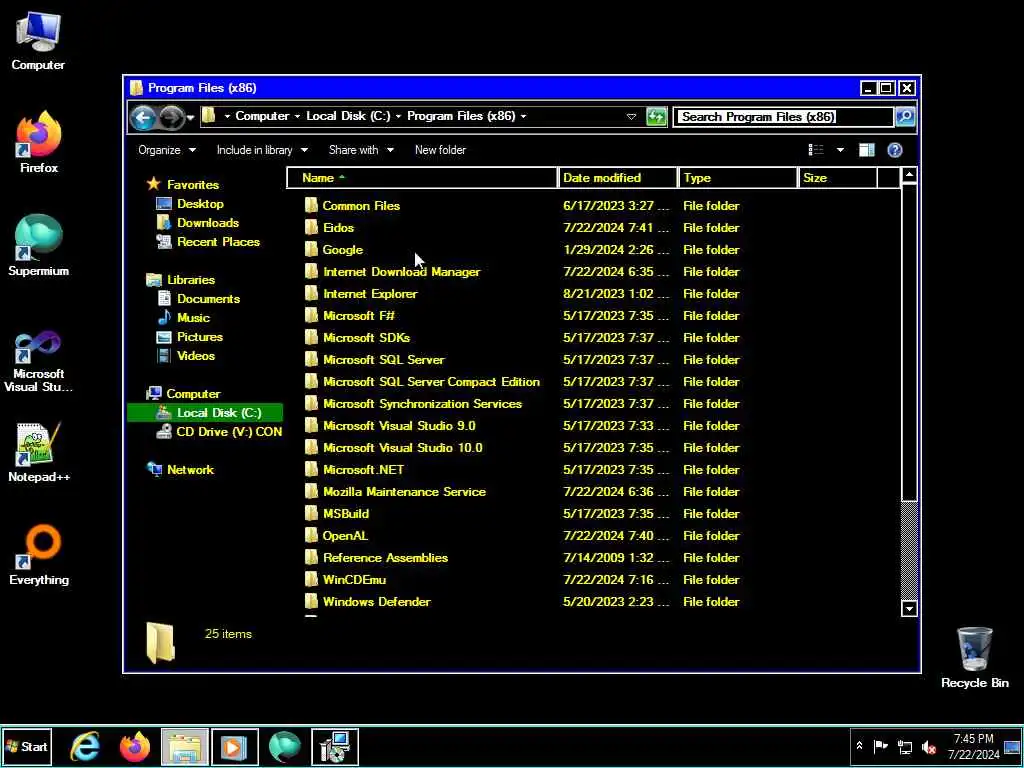Open the recent pages dropdown next to Forward
This screenshot has width=1024, height=768.
tap(190, 118)
